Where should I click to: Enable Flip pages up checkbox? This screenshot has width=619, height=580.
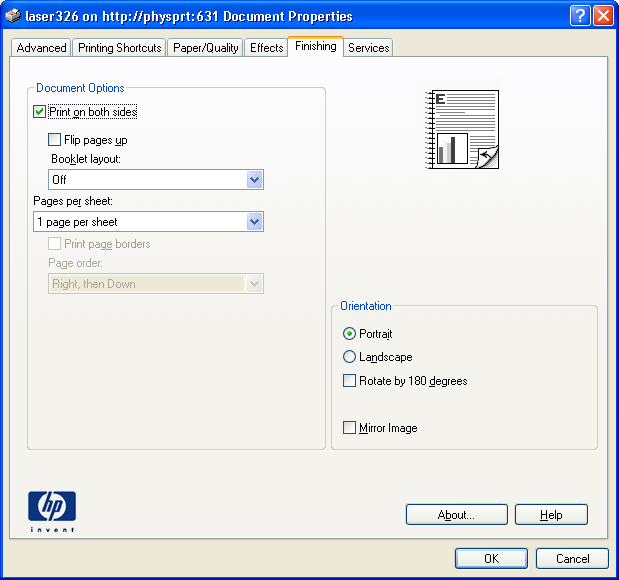55,141
